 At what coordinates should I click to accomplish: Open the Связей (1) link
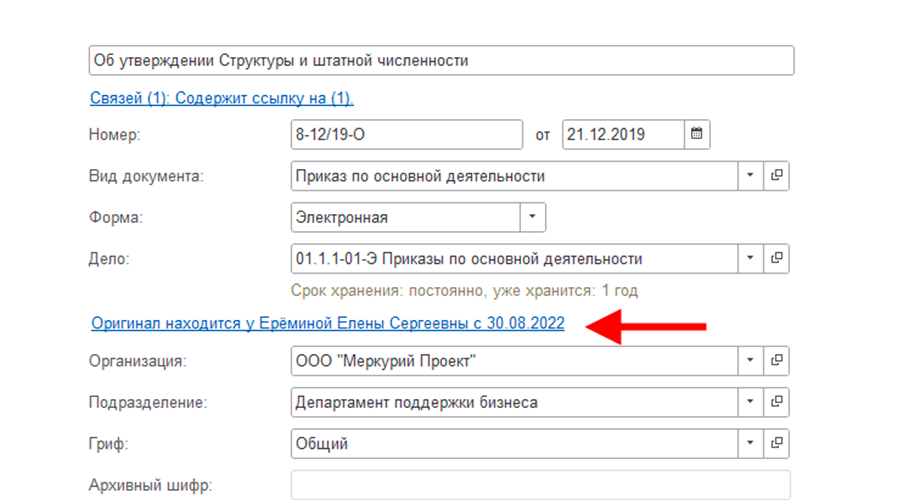coord(222,98)
